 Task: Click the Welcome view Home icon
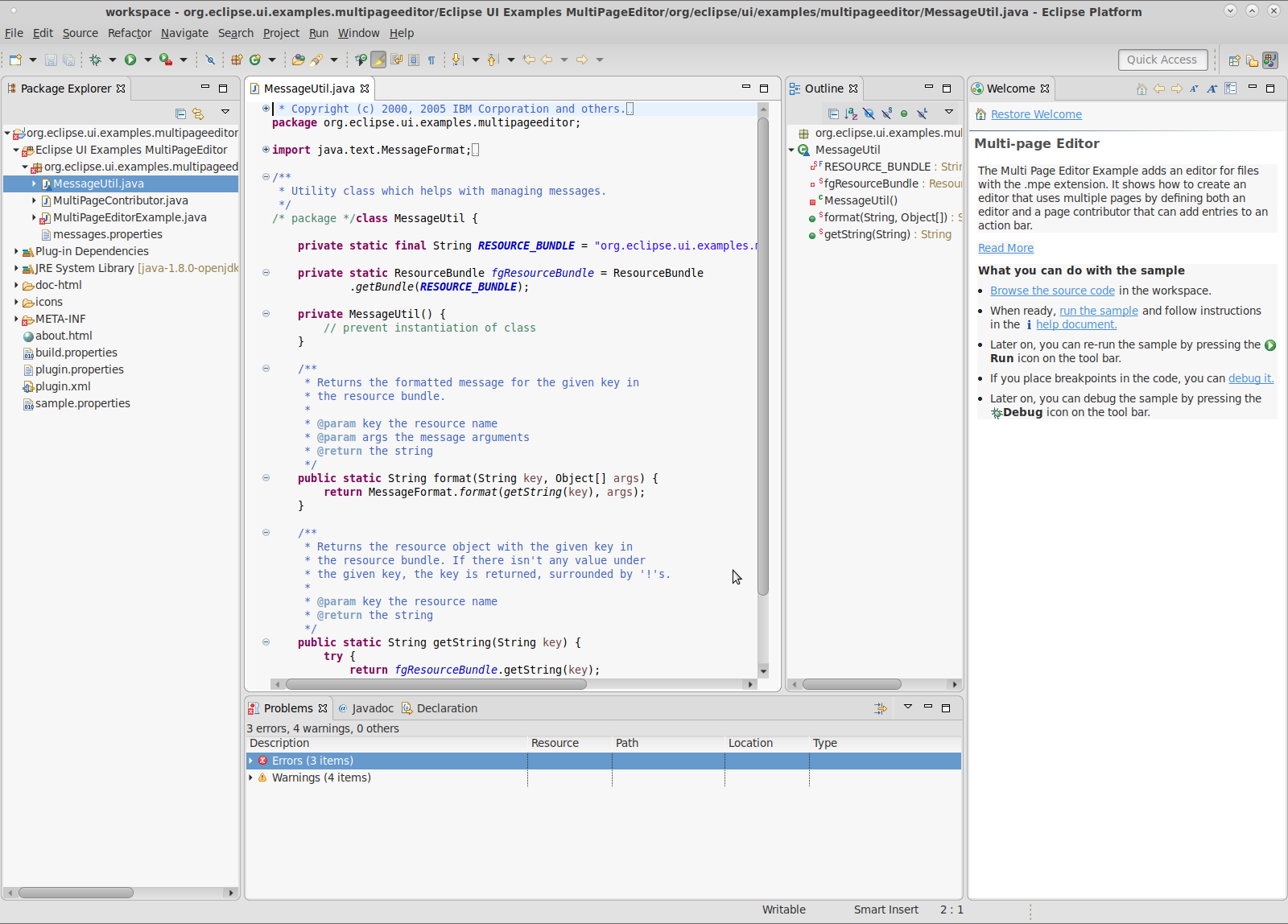click(1141, 89)
